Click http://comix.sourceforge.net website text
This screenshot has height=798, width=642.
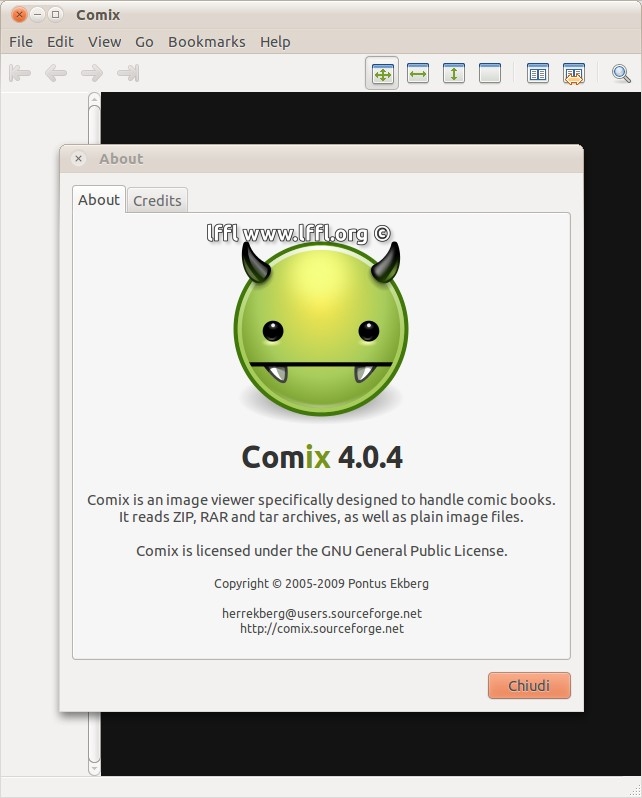coord(322,629)
